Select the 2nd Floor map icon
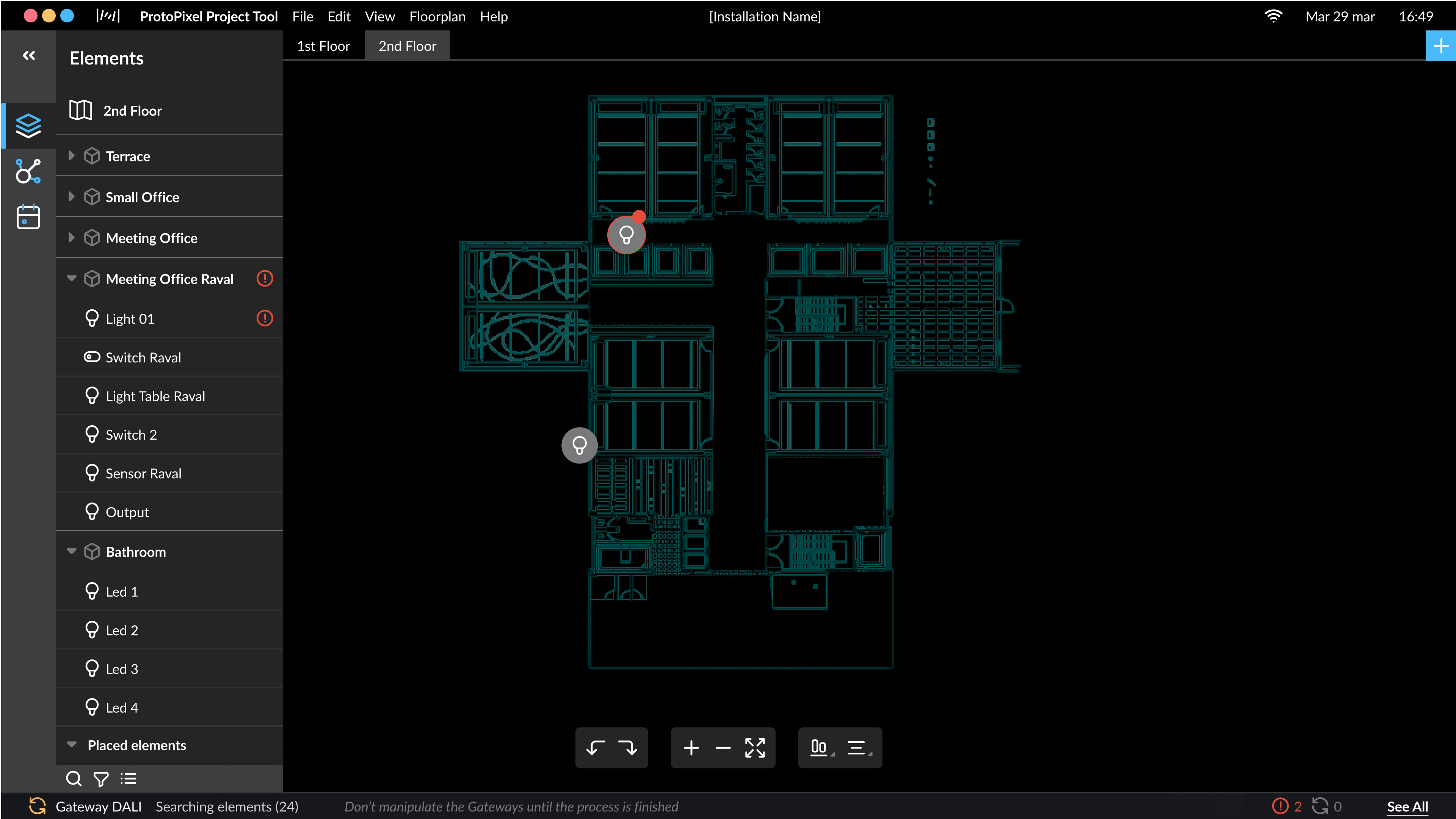Viewport: 1456px width, 819px height. 80,110
